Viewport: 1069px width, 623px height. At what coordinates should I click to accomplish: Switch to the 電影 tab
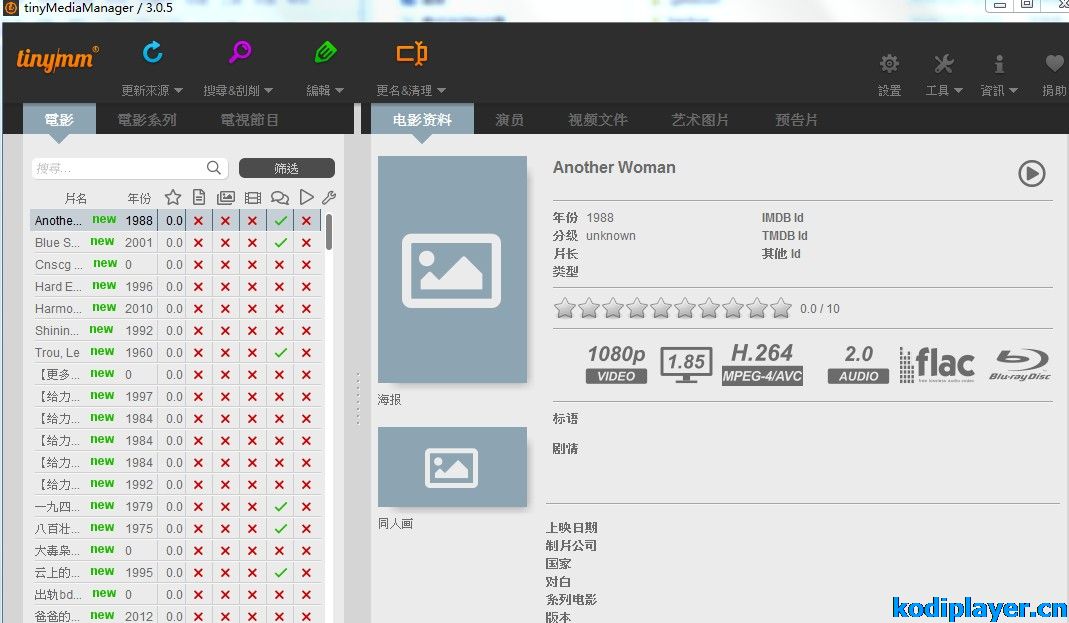[x=59, y=119]
